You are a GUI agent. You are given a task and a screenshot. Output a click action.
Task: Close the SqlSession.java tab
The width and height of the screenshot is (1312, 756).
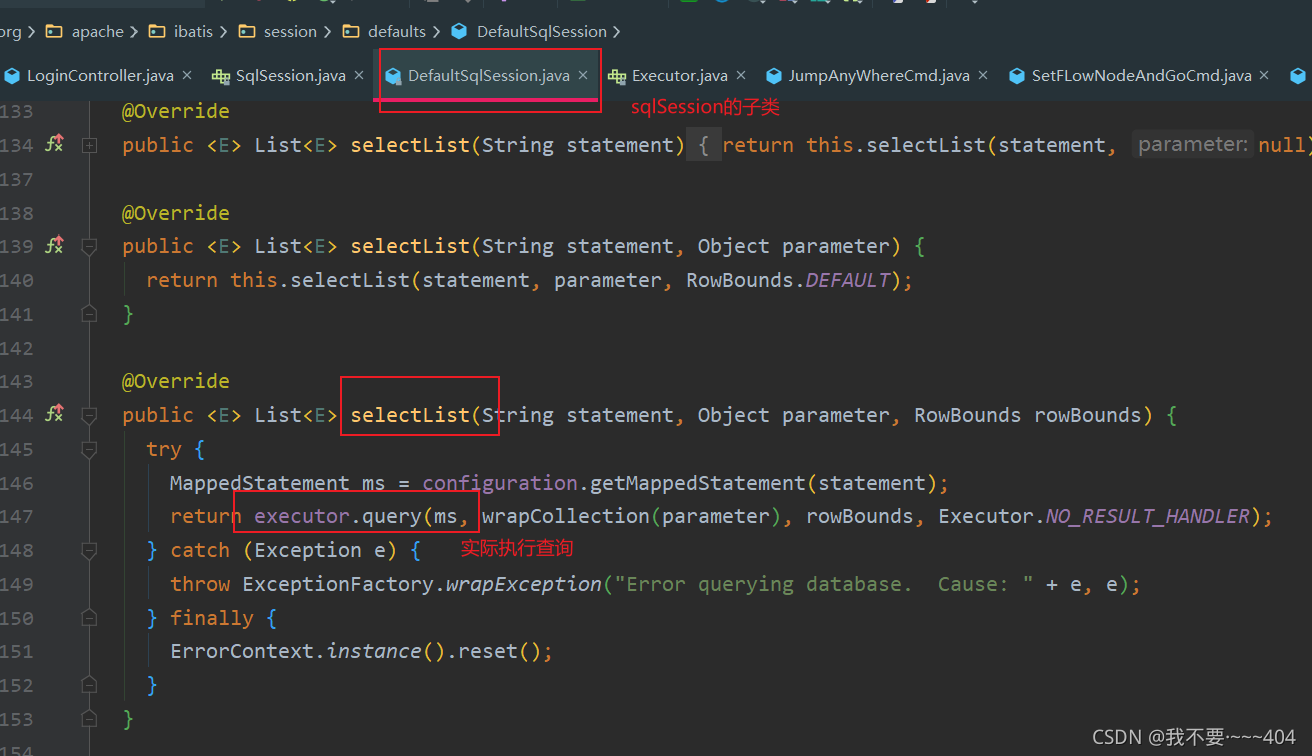coord(359,75)
